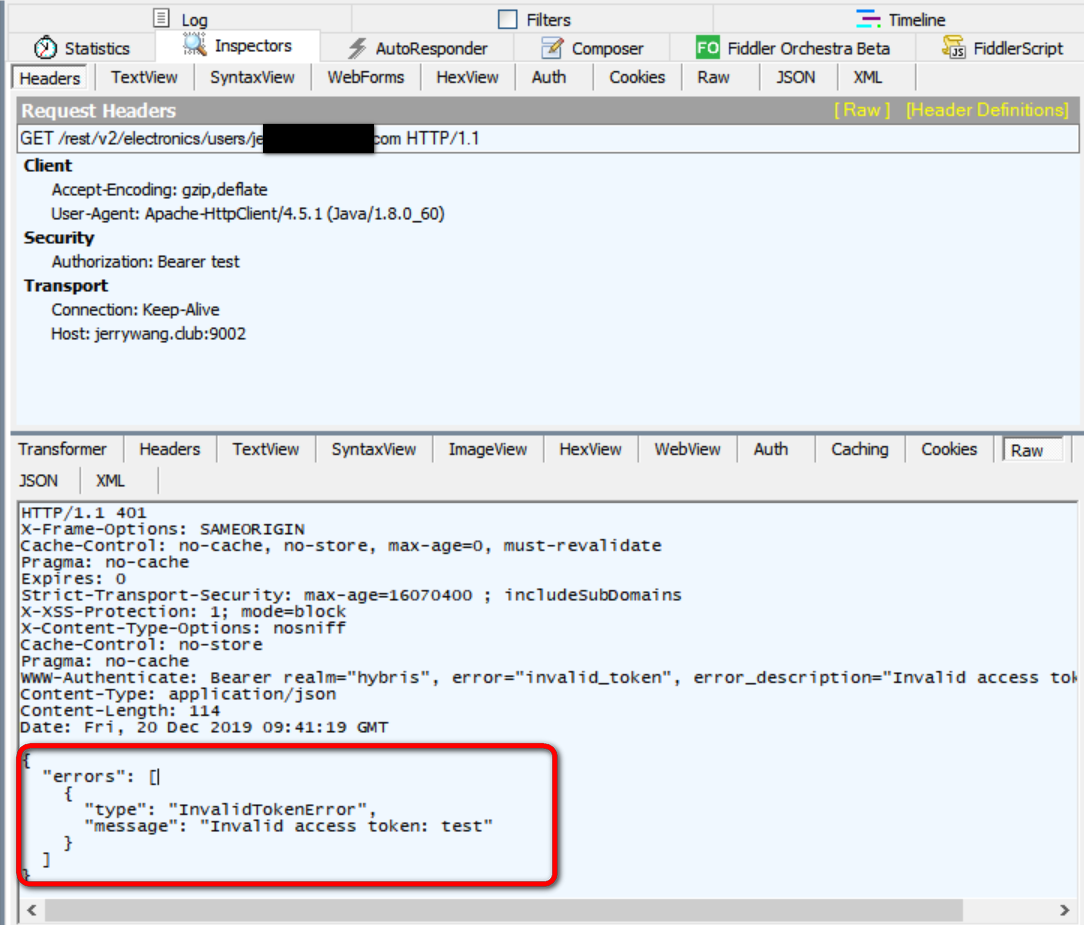Select the Inspectors tab
Screen dimensions: 1084x925
tap(237, 46)
